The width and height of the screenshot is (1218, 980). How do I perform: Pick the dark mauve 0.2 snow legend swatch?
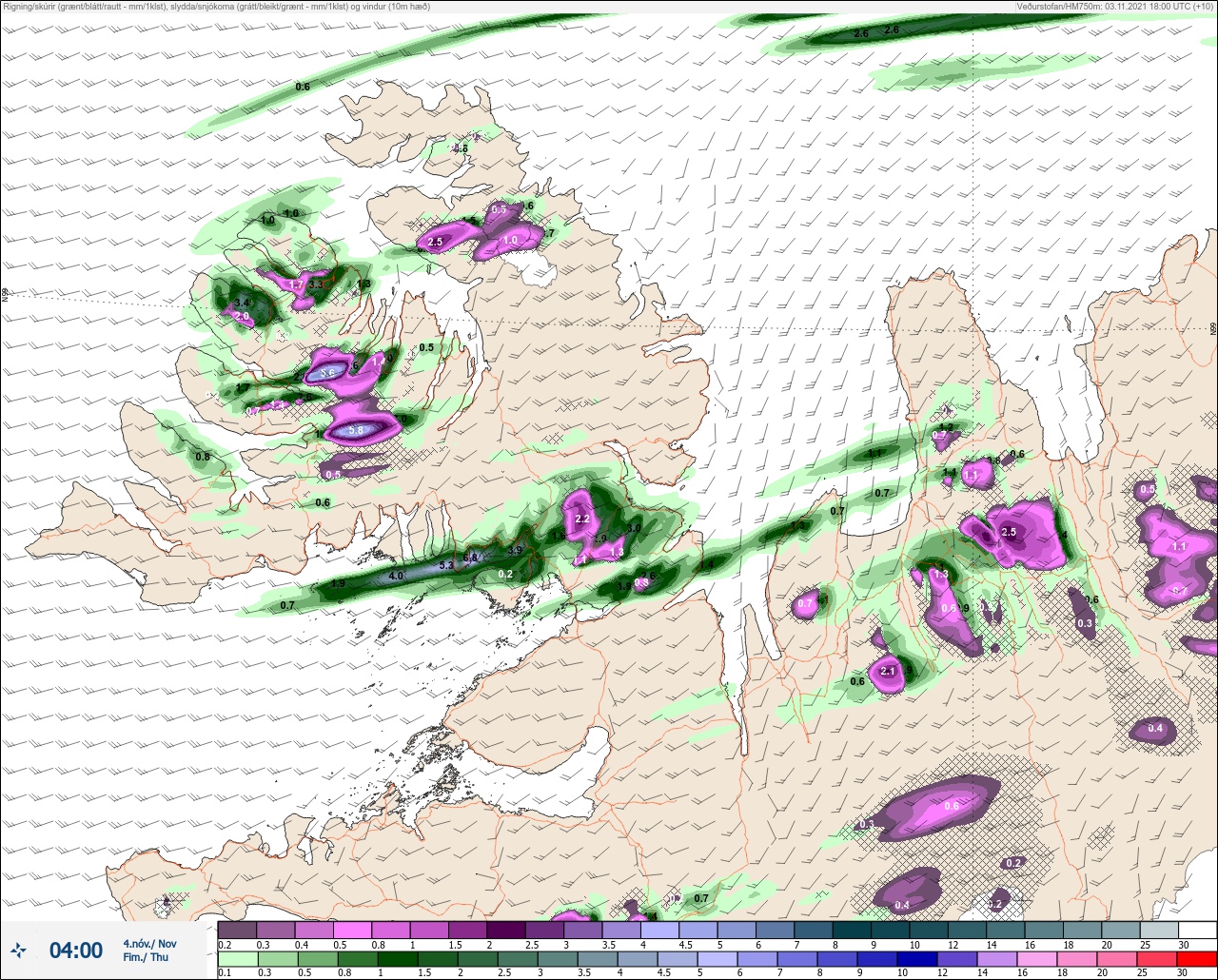[x=237, y=930]
